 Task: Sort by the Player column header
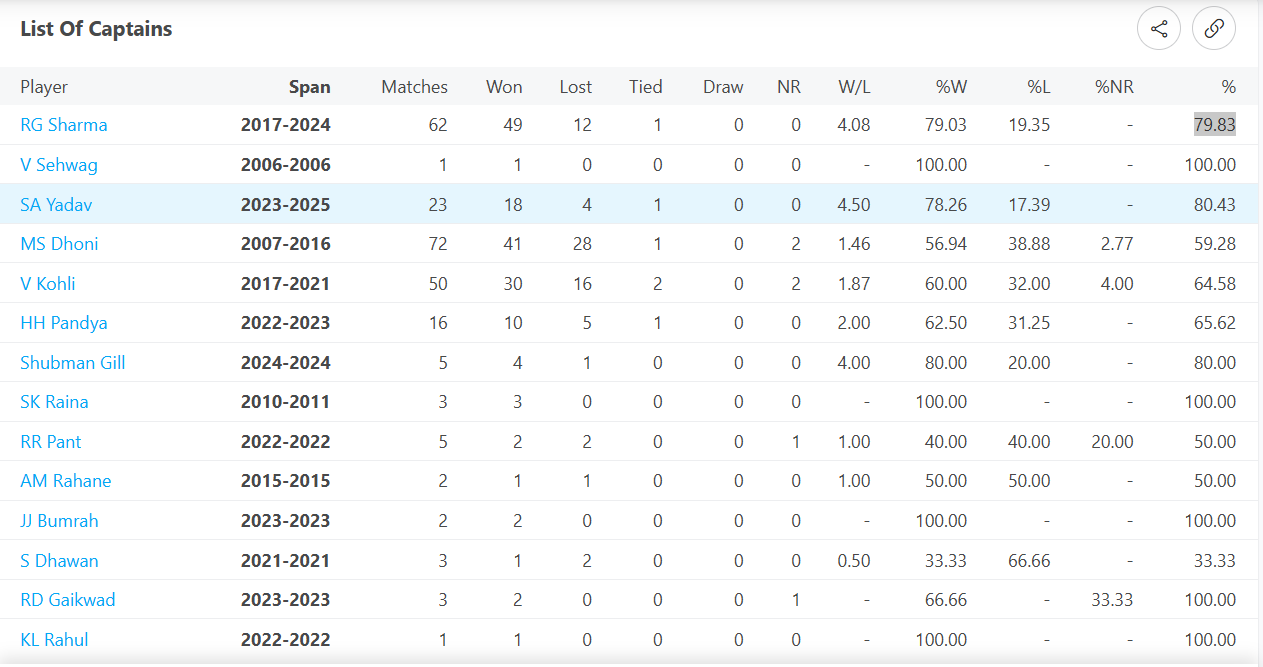[x=44, y=87]
